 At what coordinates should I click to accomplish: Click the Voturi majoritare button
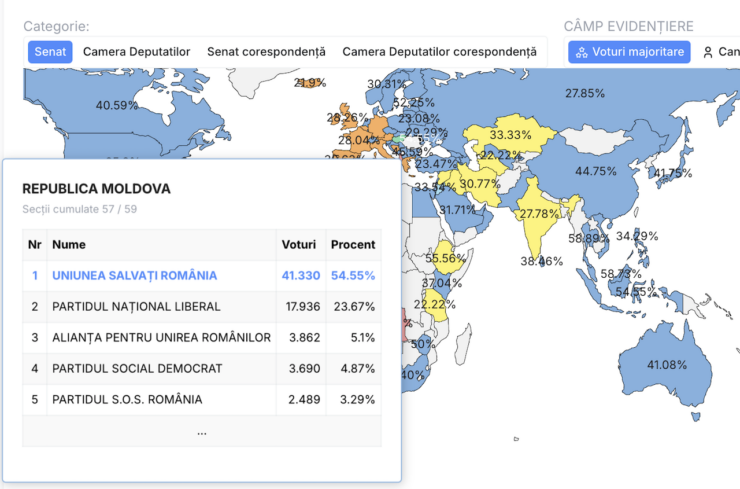pos(629,52)
